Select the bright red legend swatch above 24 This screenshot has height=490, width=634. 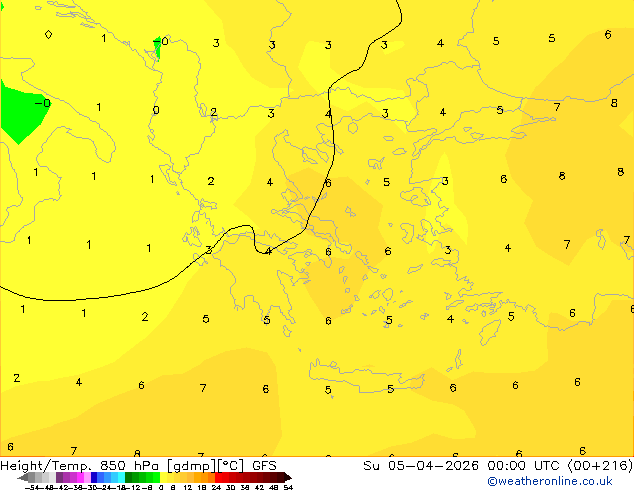point(218,477)
